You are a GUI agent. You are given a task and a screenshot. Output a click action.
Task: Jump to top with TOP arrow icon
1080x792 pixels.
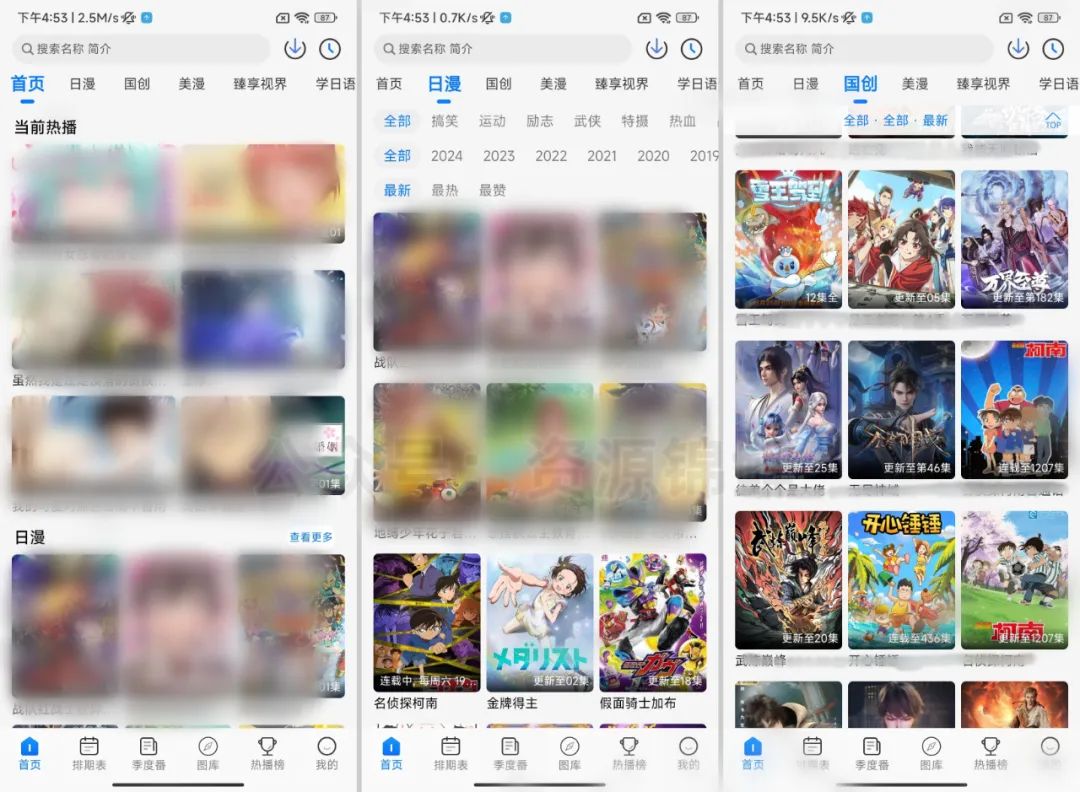click(1052, 120)
